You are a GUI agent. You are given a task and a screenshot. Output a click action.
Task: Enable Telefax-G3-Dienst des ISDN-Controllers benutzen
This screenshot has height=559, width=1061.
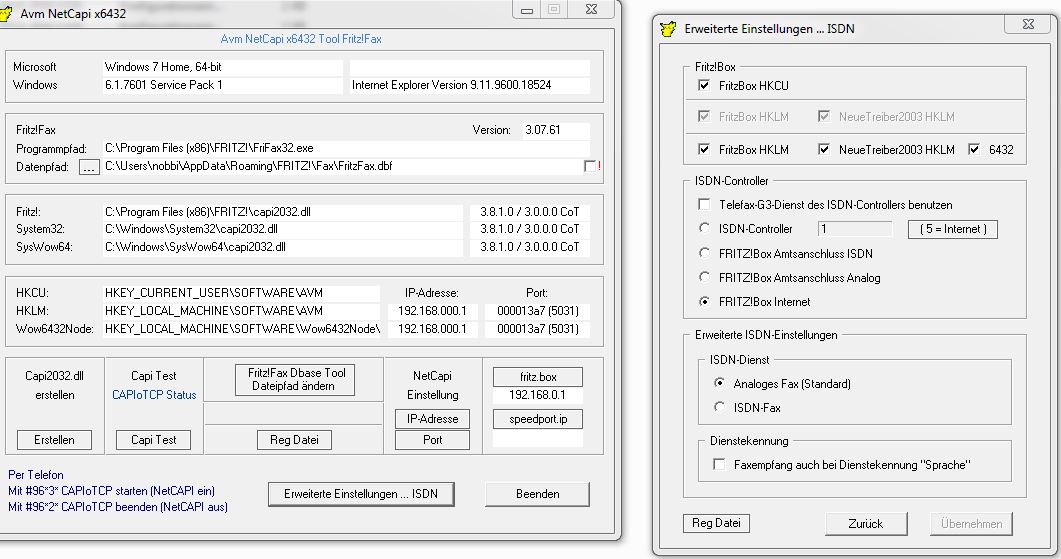point(704,204)
